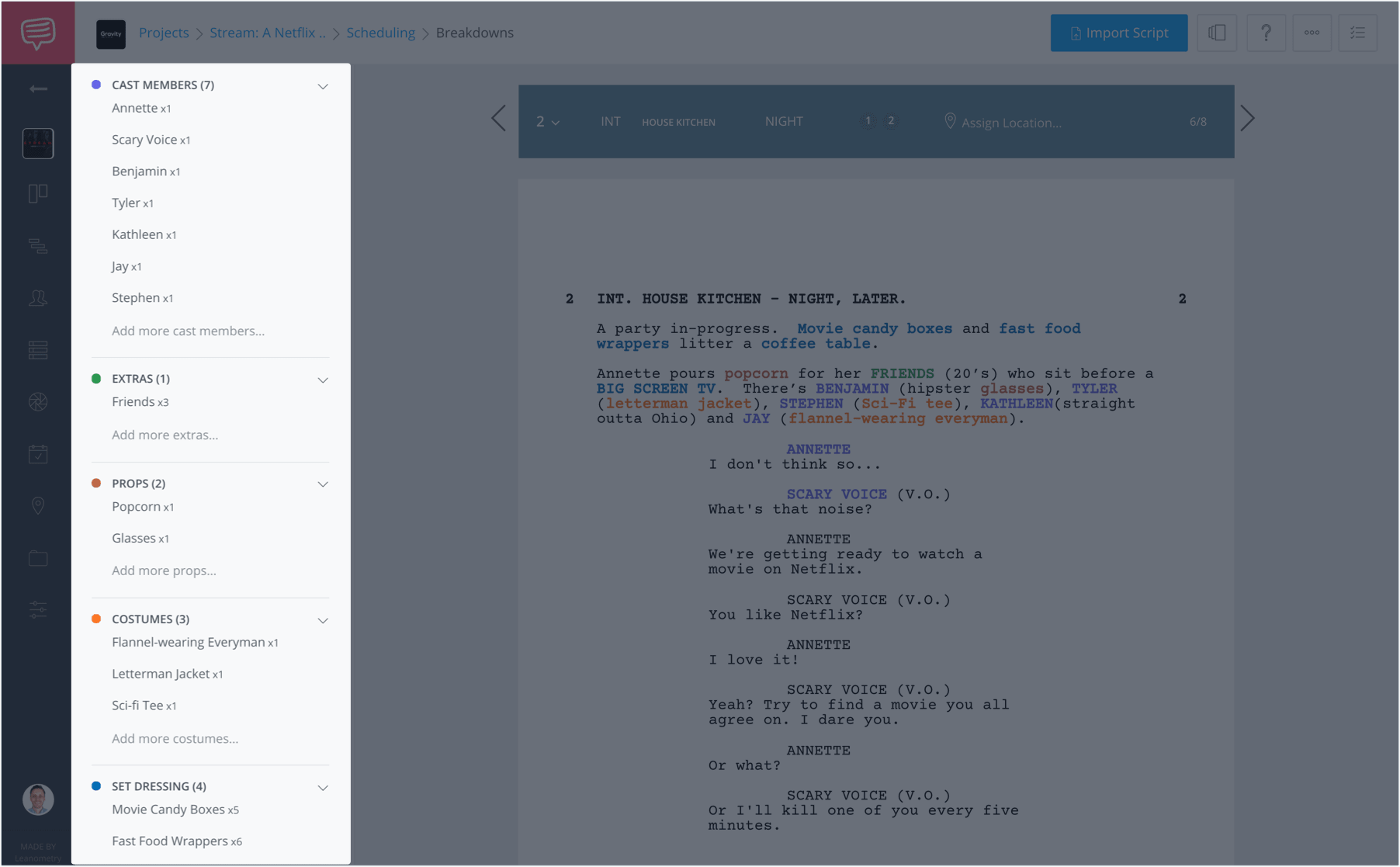The width and height of the screenshot is (1400, 867).
Task: Click INT label in scene header
Action: click(x=611, y=122)
